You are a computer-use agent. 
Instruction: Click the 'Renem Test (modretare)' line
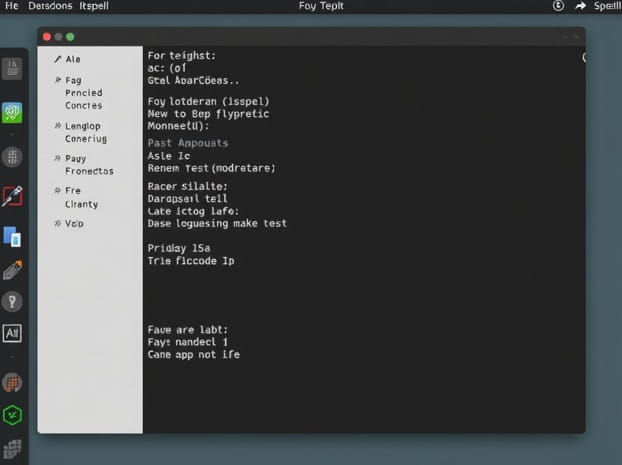click(211, 168)
